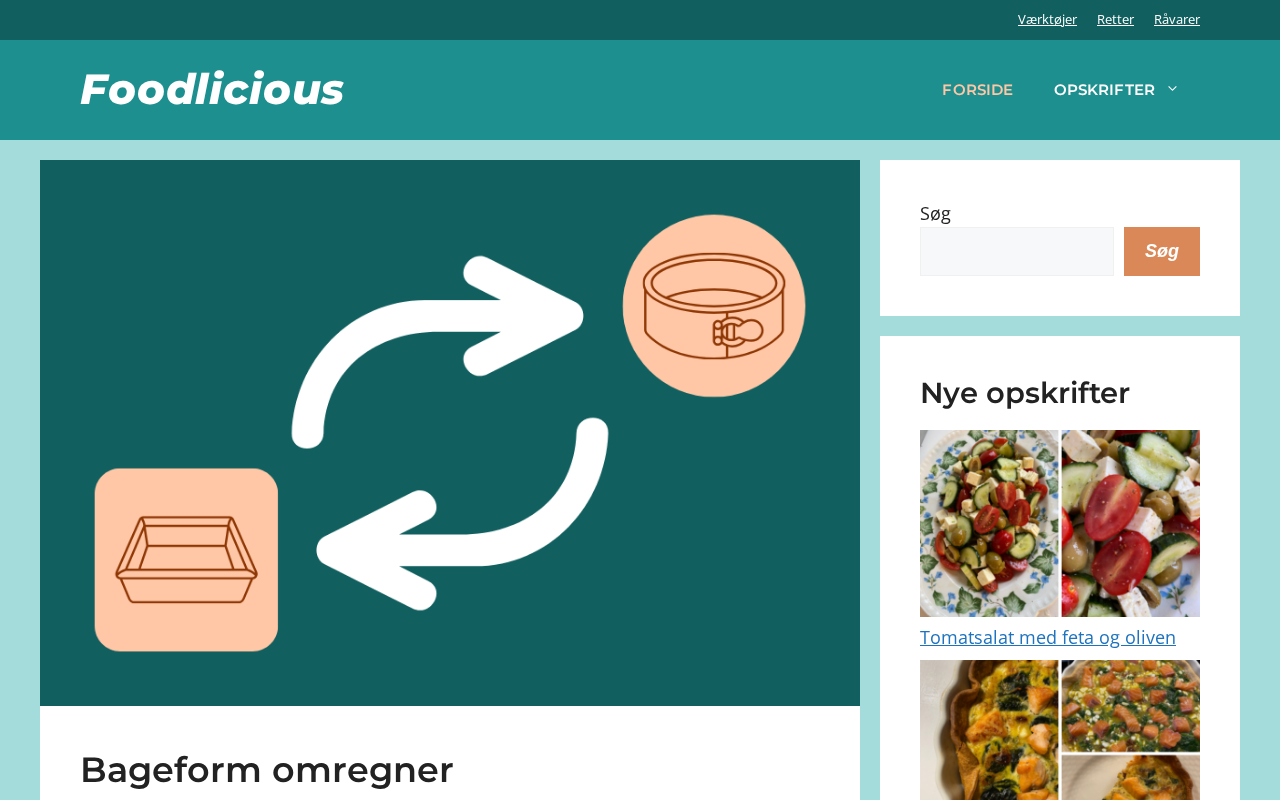Click the Søg label above search field
Image resolution: width=1280 pixels, height=800 pixels.
click(x=935, y=213)
